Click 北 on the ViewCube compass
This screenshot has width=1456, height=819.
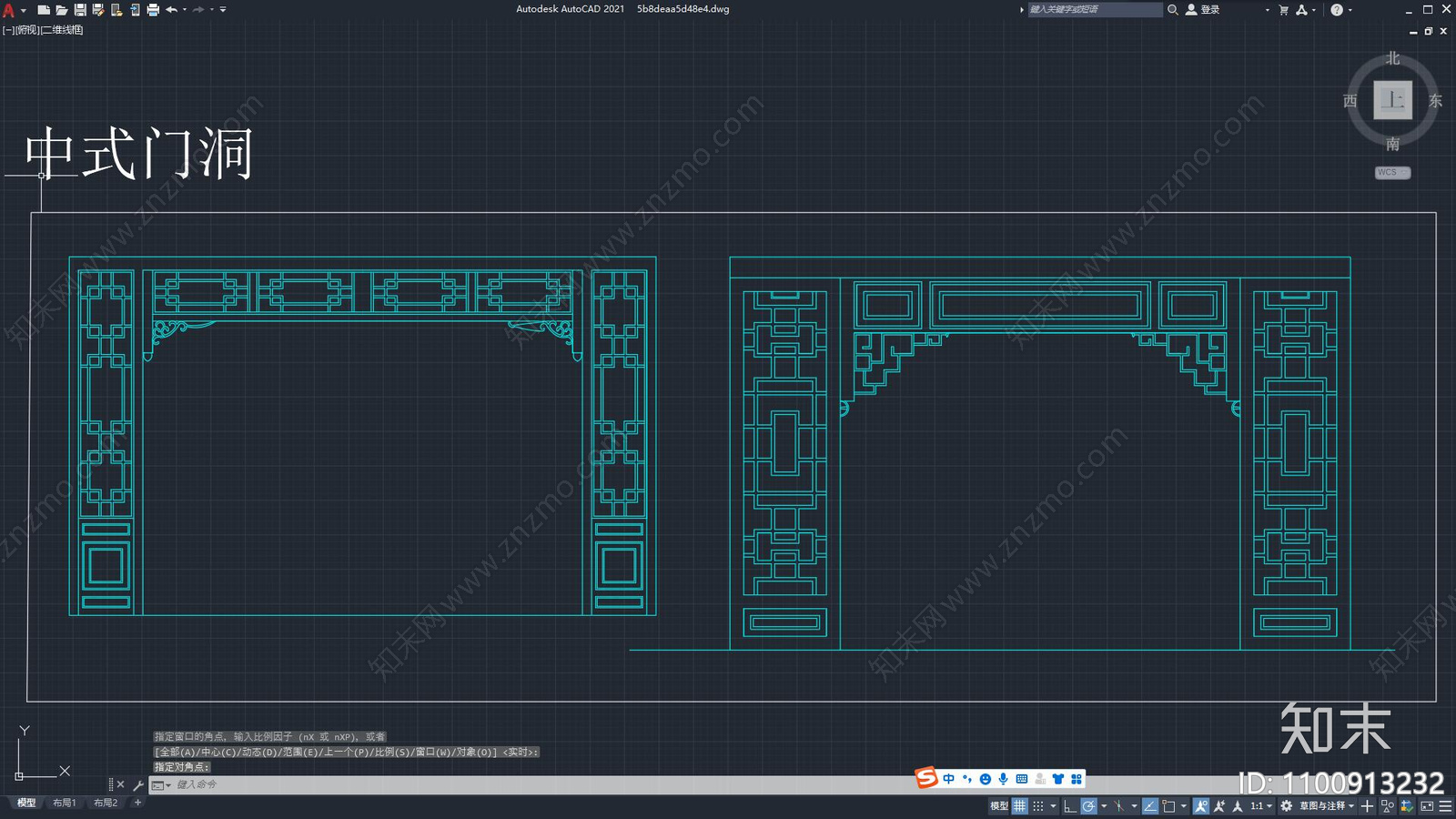pos(1393,58)
